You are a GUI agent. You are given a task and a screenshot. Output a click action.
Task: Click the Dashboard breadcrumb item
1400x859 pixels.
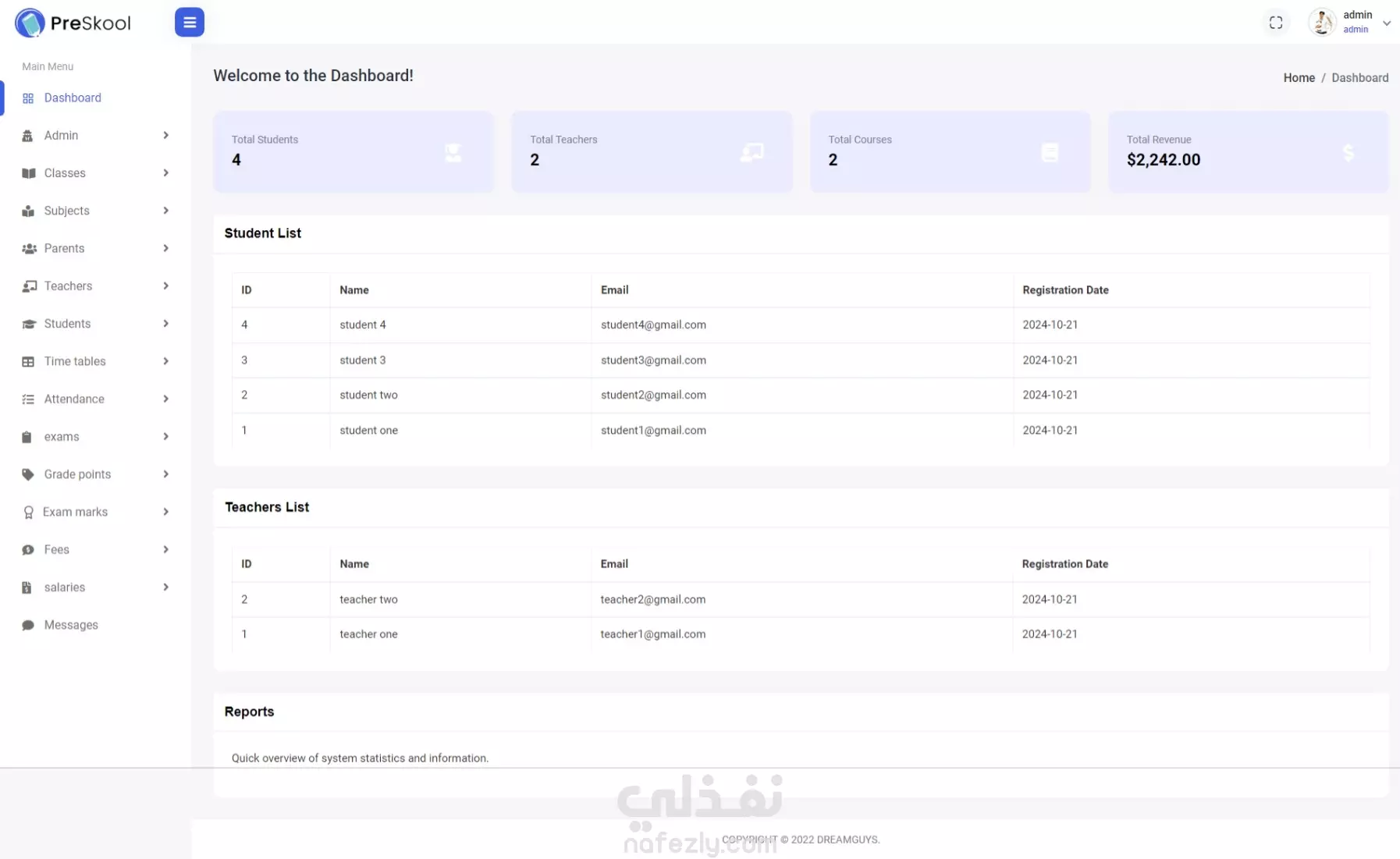click(1359, 78)
